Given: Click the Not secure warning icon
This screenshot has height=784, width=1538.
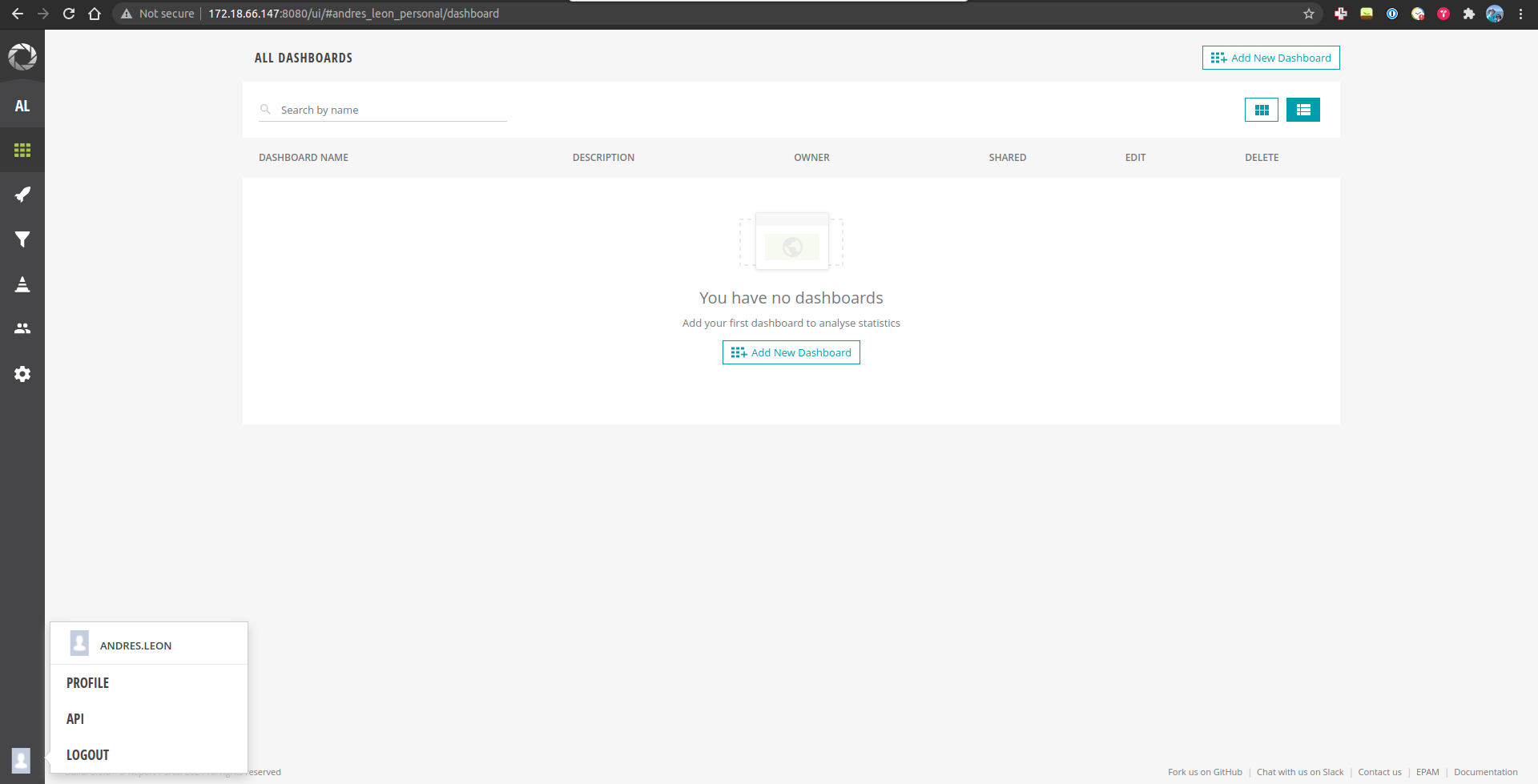Looking at the screenshot, I should (127, 14).
